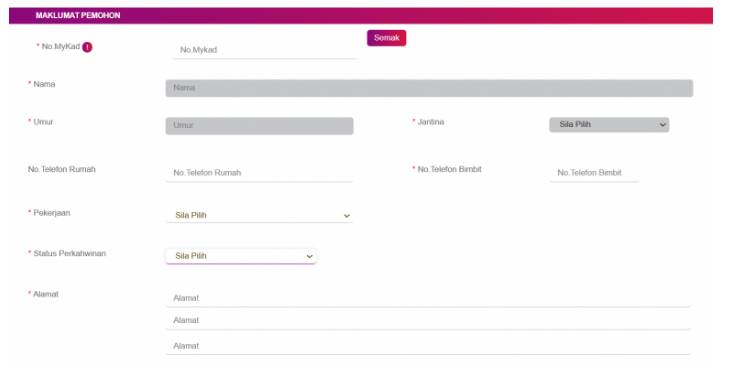
Task: Focus the No.Mykad input field
Action: click(x=265, y=50)
